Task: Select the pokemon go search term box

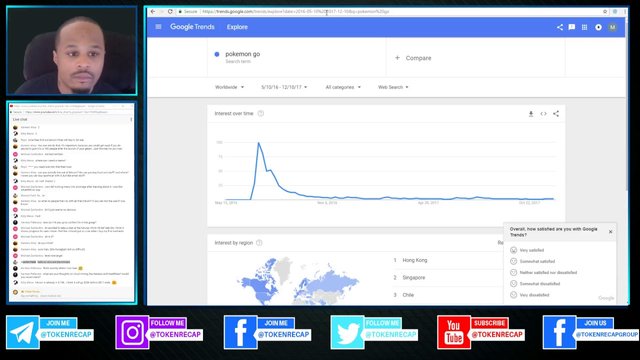Action: point(296,58)
